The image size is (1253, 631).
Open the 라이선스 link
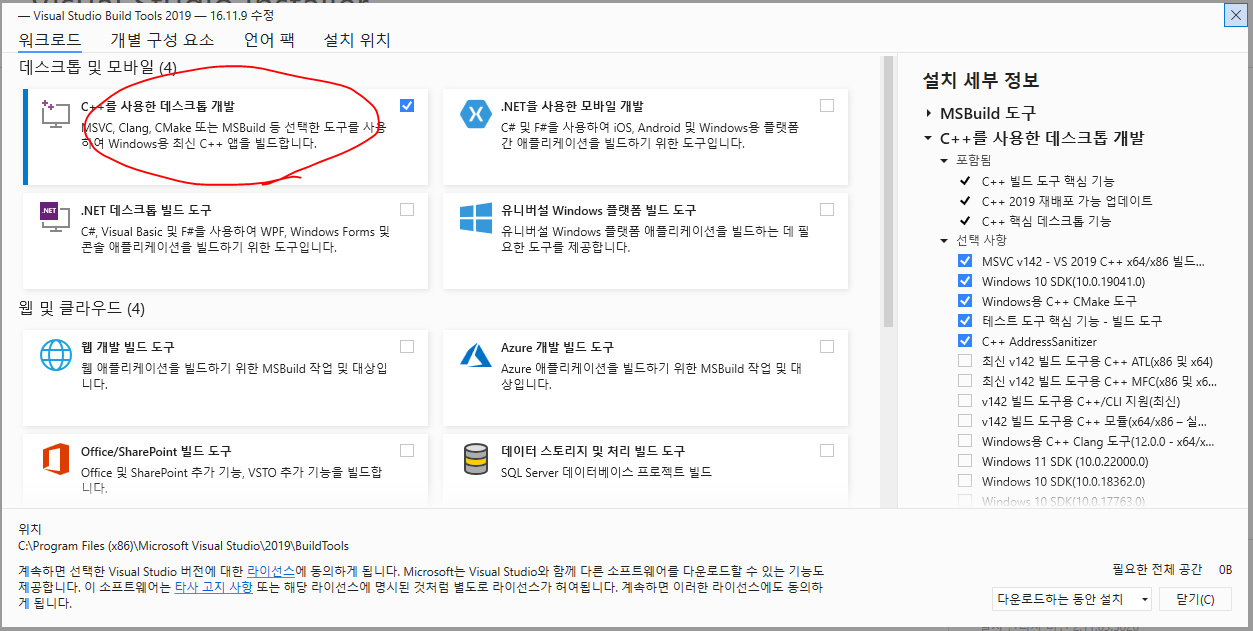coord(272,570)
